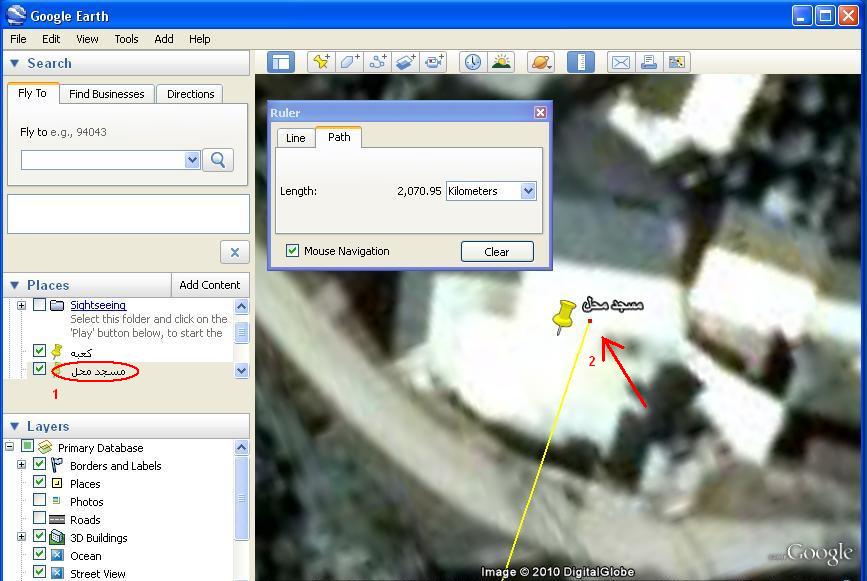Toggle the Primary Database checkbox
This screenshot has height=581, width=867.
coord(27,446)
